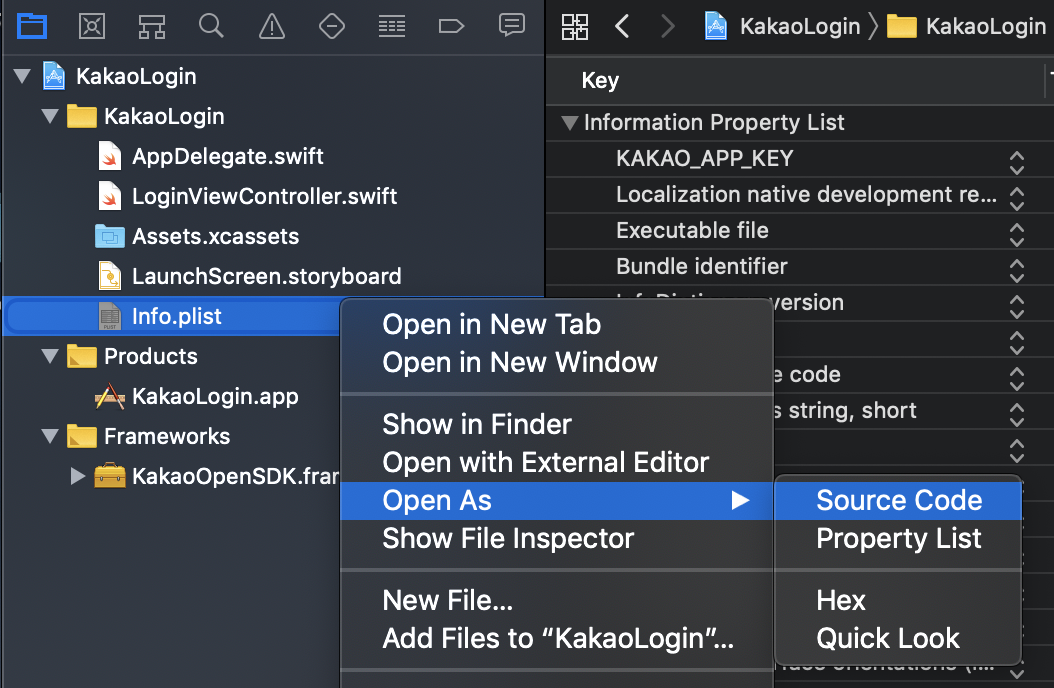Choose Open with External Editor

[546, 463]
